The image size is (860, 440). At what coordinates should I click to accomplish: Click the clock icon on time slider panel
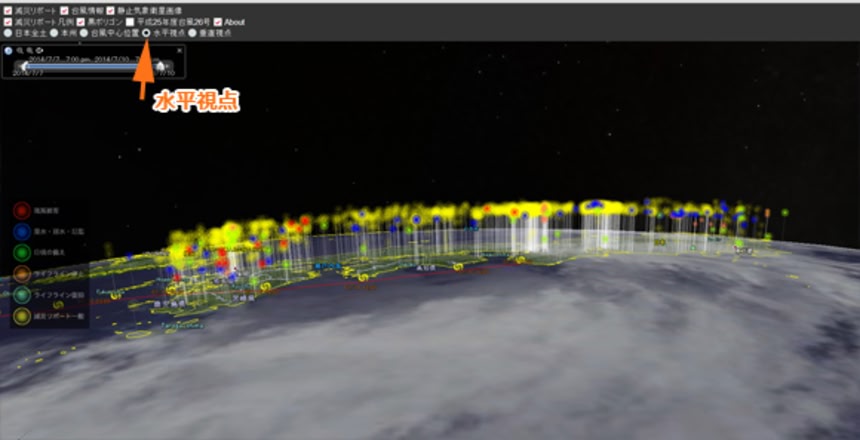coord(9,50)
